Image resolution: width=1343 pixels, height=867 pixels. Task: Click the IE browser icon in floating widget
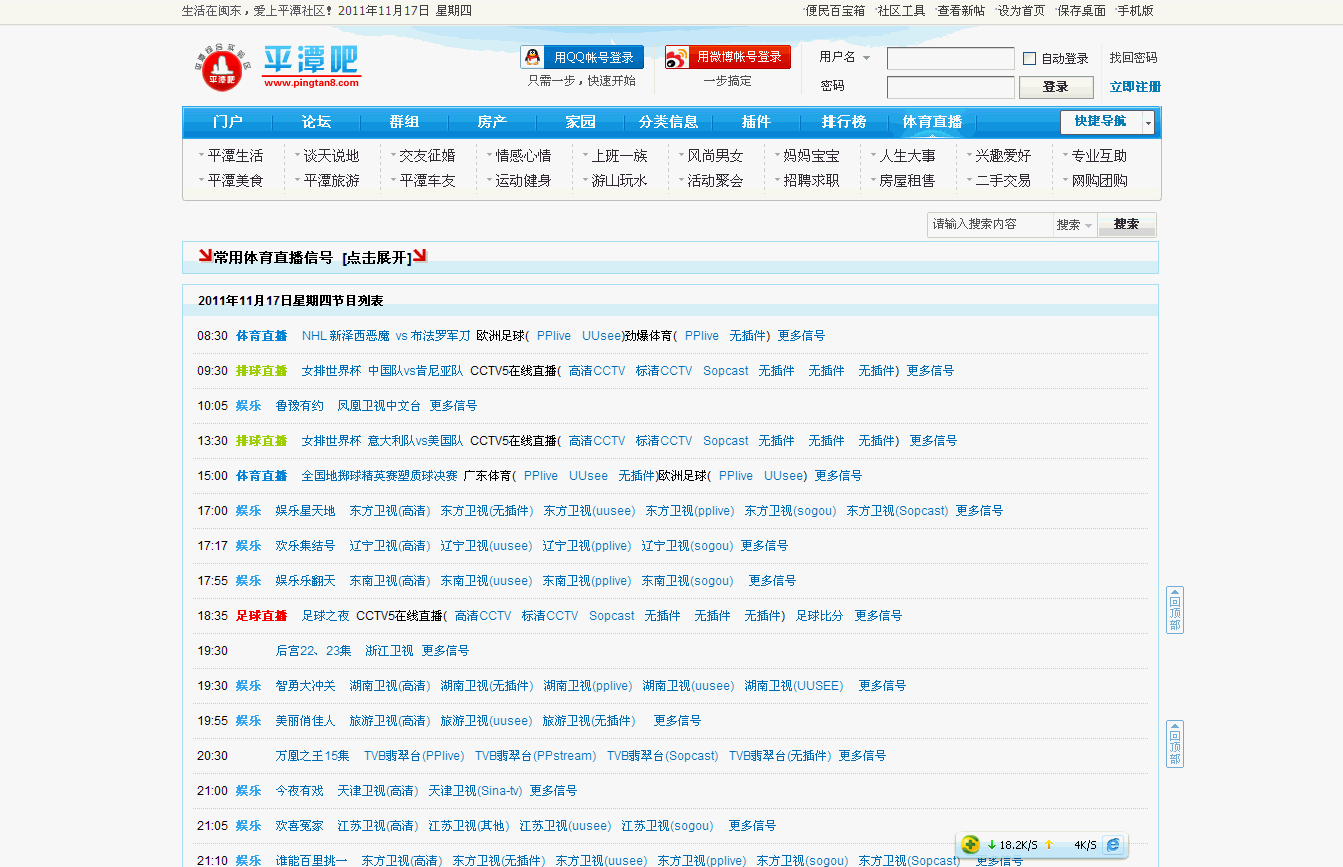1112,845
